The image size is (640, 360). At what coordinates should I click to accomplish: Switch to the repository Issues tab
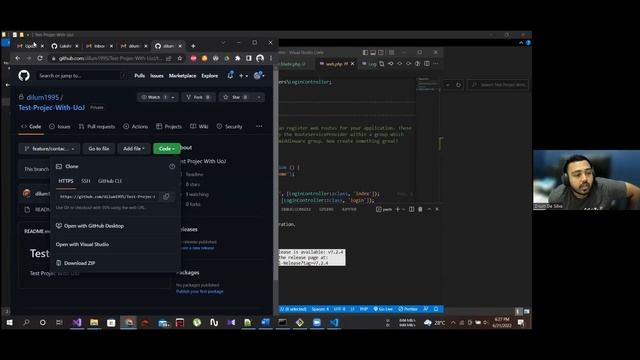coord(60,127)
